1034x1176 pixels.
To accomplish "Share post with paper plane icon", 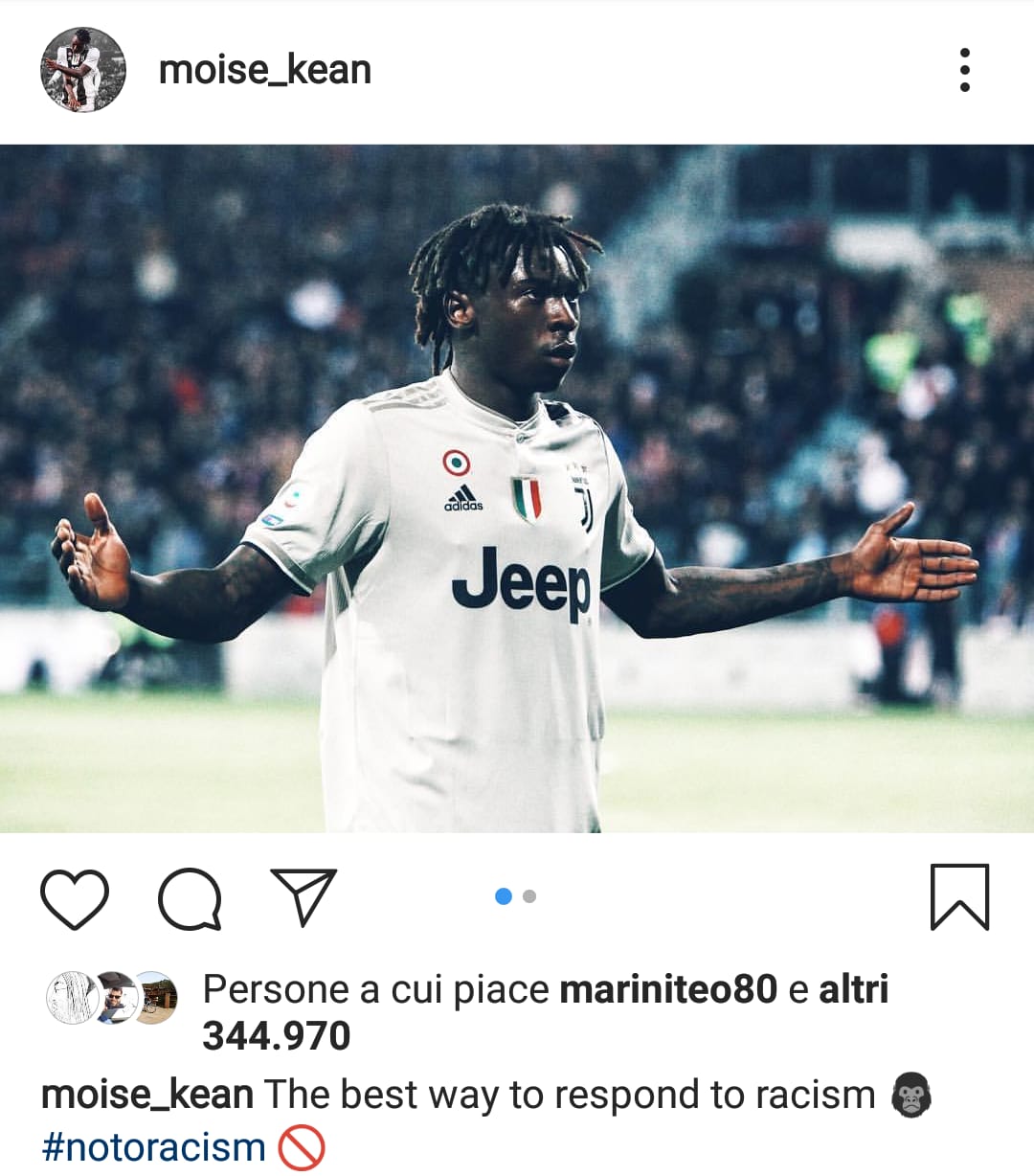I will pyautogui.click(x=304, y=896).
